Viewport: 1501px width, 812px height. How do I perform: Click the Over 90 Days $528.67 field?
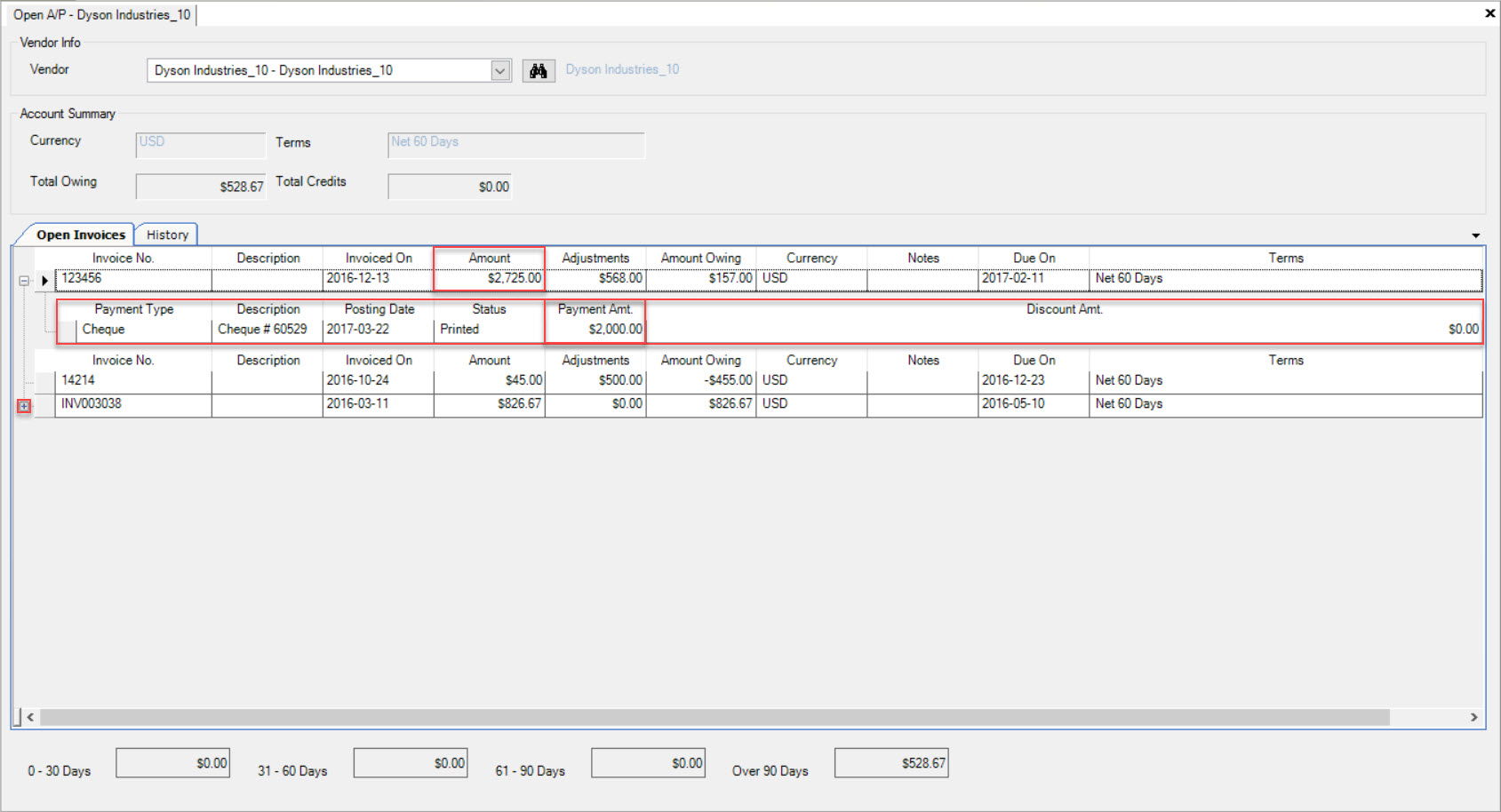click(891, 763)
